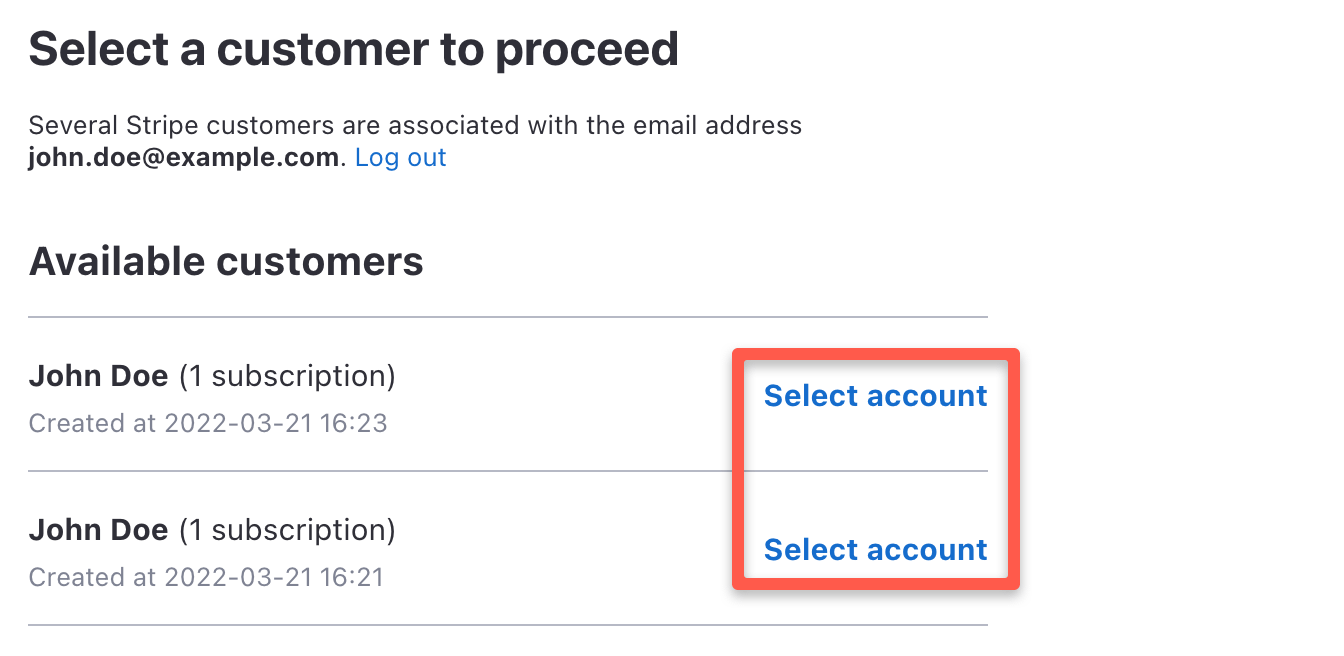Click the "Created at 2022-03-21 16:23" timestamp

tap(208, 423)
